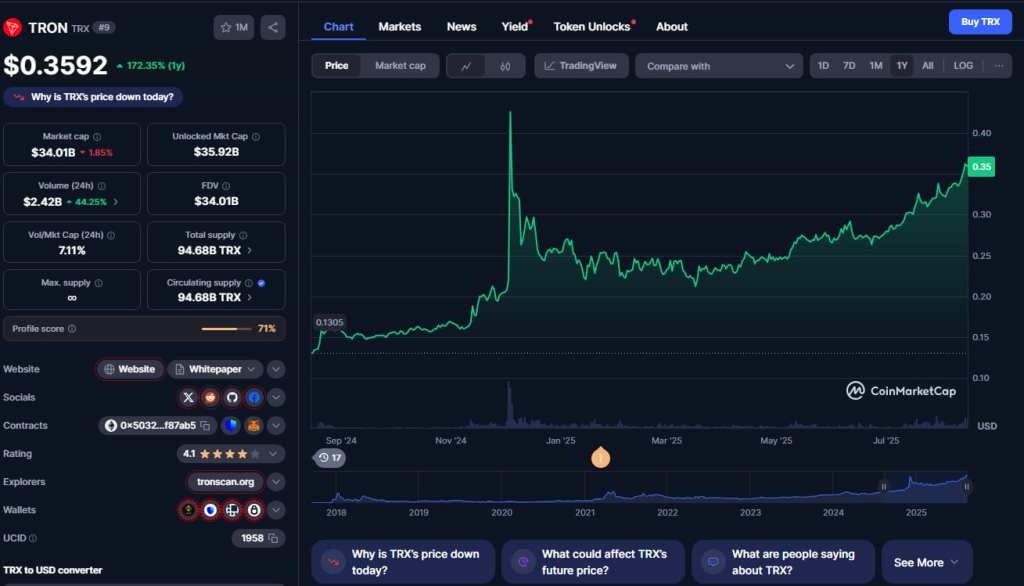Expand more Explorers chevron
This screenshot has width=1024, height=586.
coord(276,482)
